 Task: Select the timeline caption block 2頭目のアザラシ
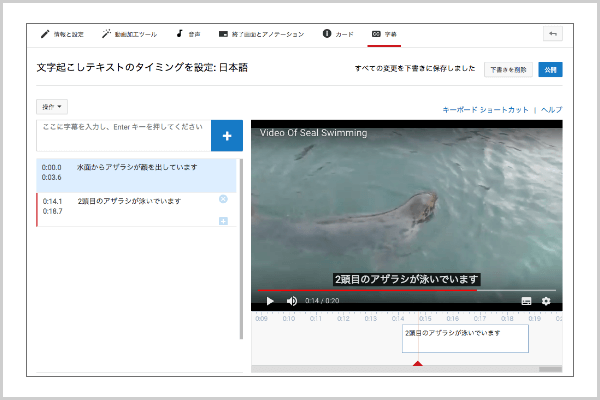coord(465,339)
